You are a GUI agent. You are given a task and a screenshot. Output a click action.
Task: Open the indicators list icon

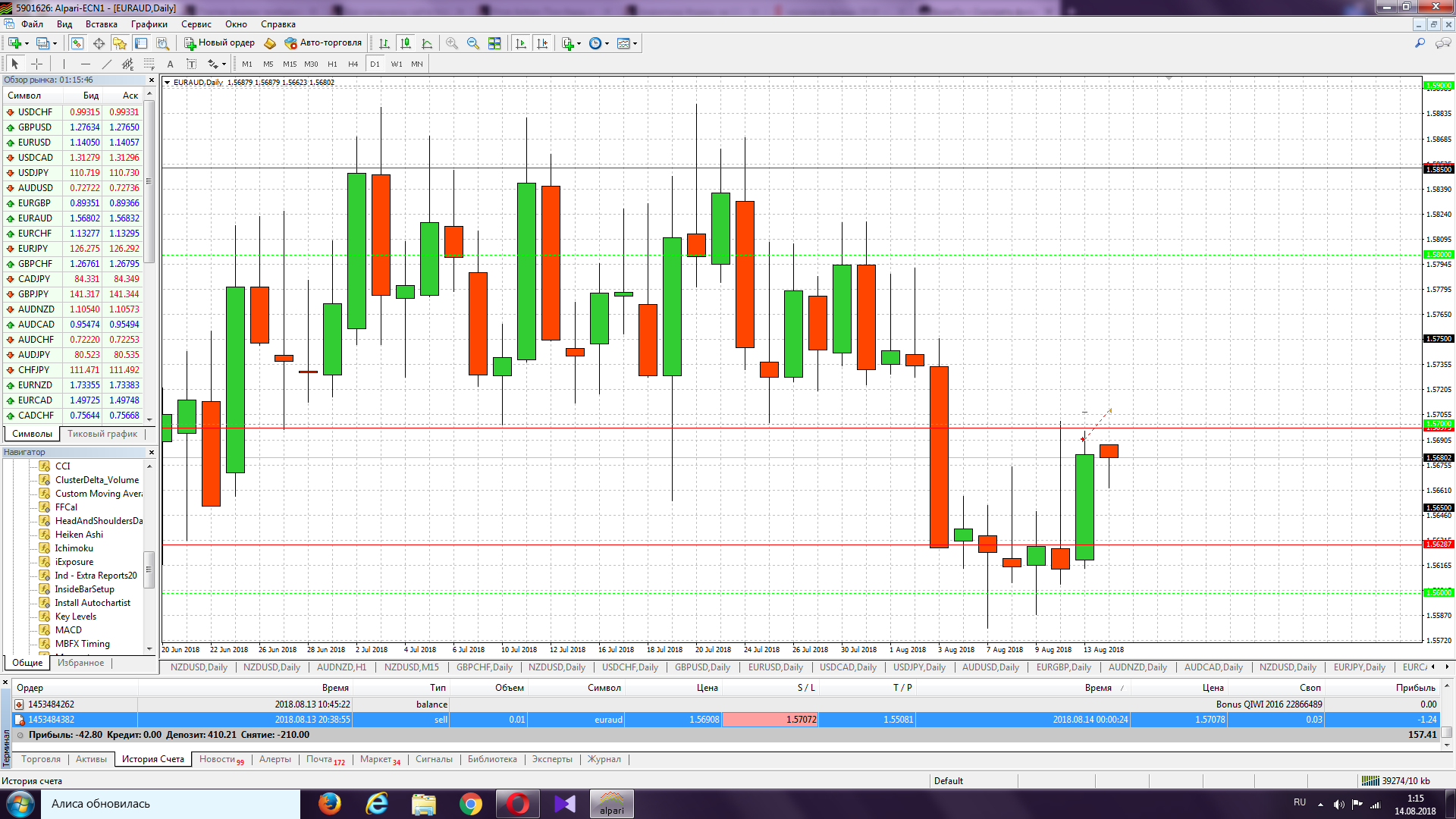[x=567, y=43]
